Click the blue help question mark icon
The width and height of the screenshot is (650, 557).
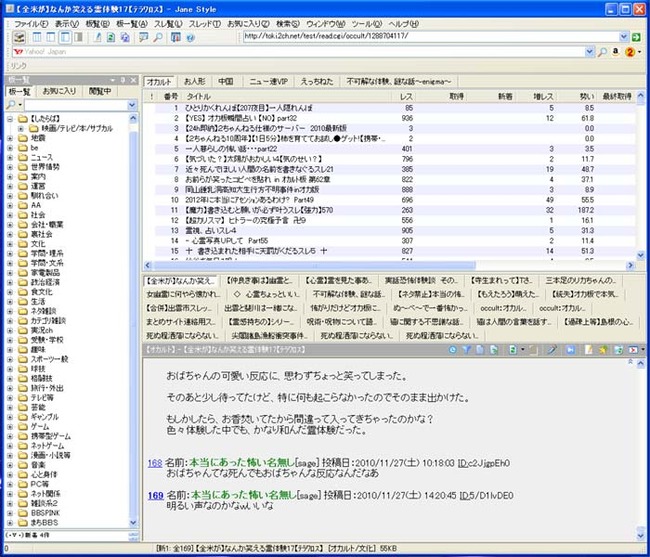pyautogui.click(x=190, y=38)
